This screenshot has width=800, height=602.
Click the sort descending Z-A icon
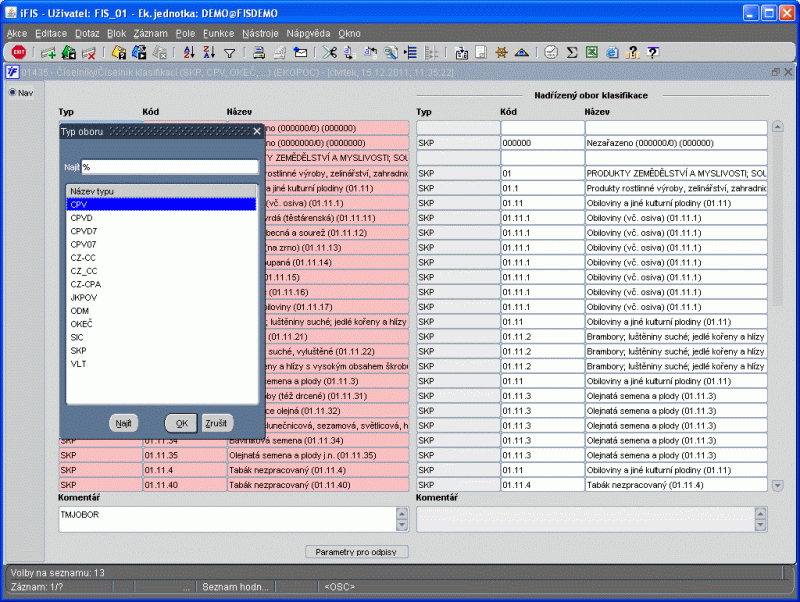209,52
